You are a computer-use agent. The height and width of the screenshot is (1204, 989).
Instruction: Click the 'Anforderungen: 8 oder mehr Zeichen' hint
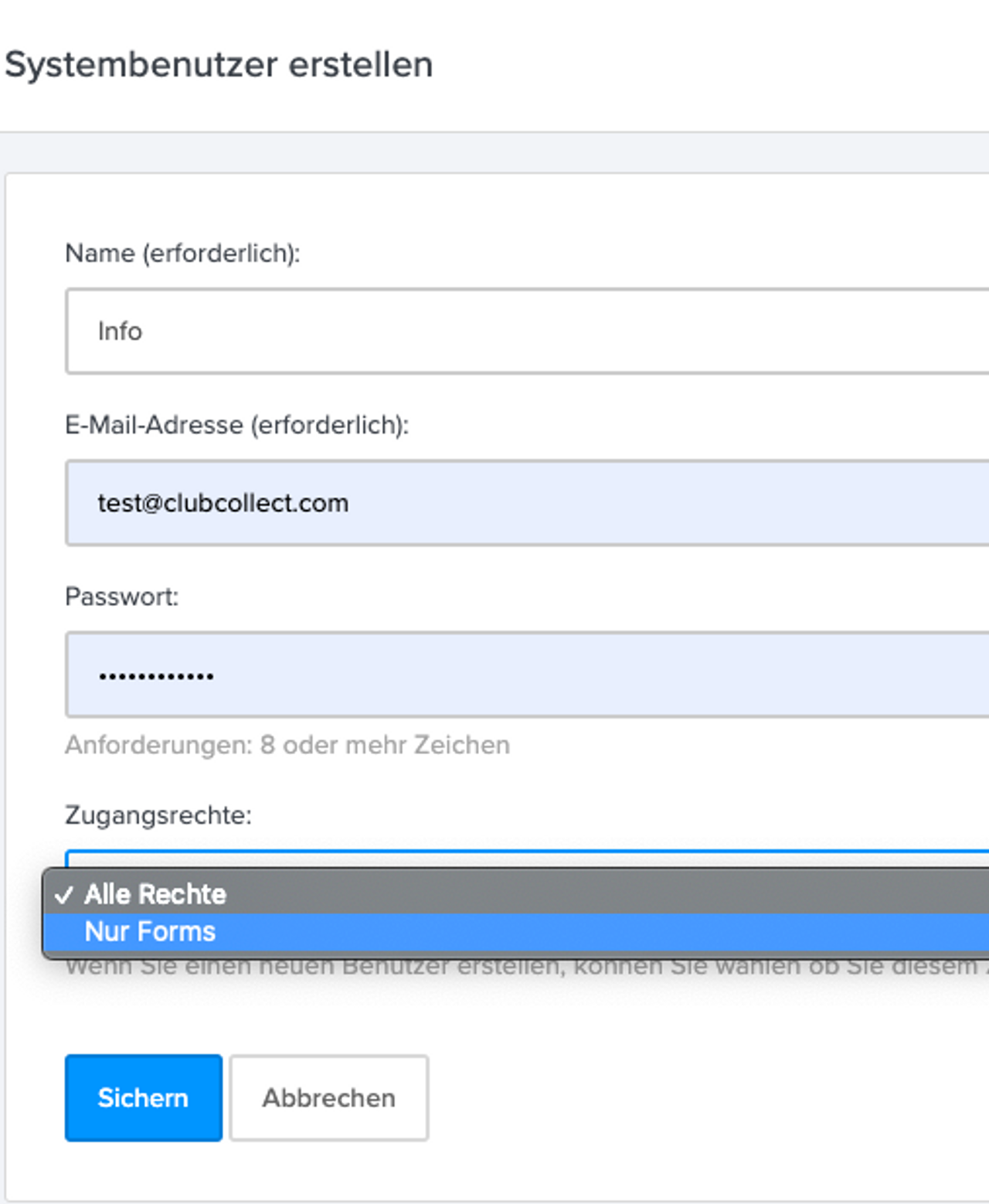click(287, 745)
